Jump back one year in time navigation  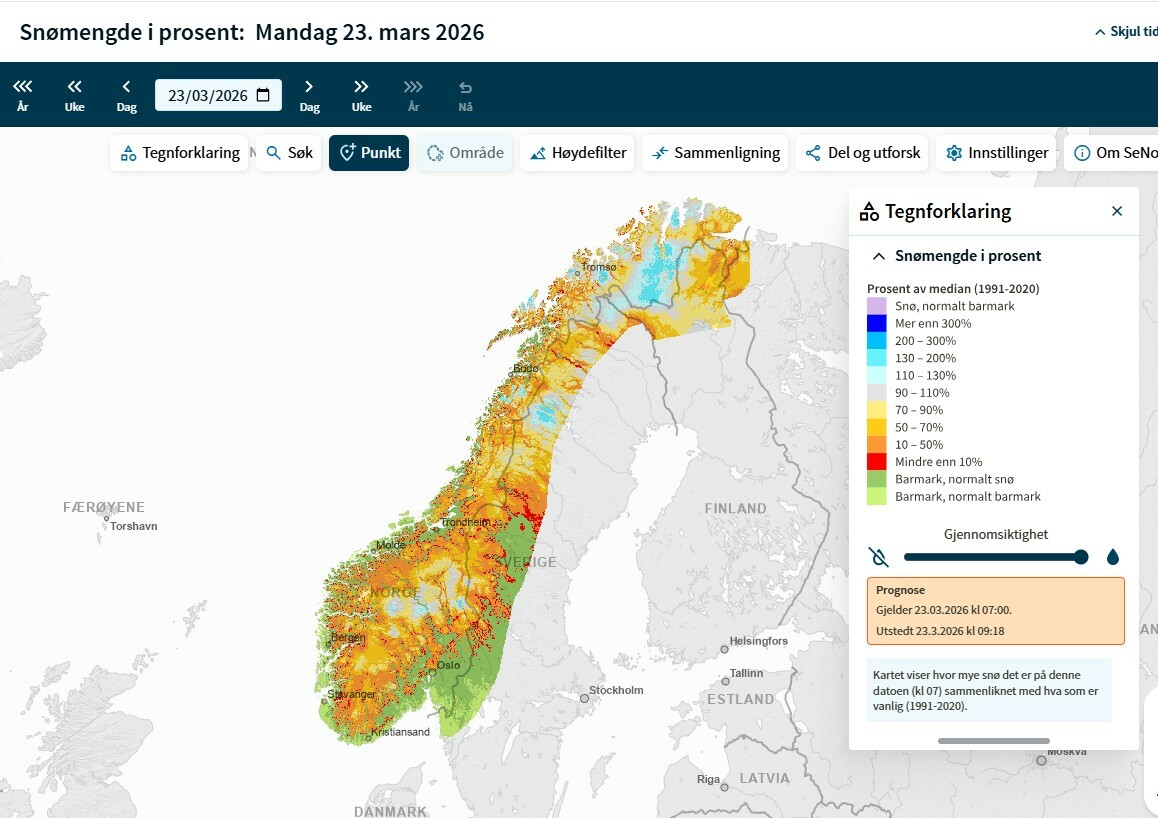pos(23,96)
